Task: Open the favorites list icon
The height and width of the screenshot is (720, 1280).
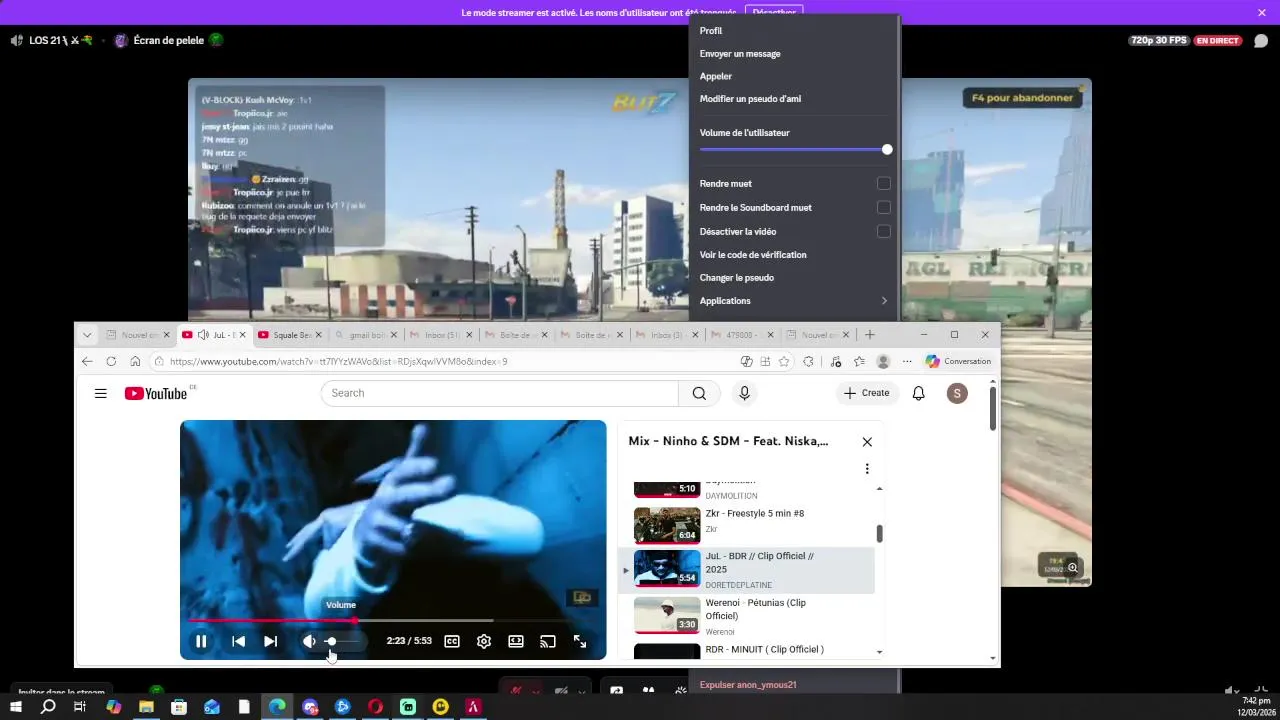Action: point(859,361)
